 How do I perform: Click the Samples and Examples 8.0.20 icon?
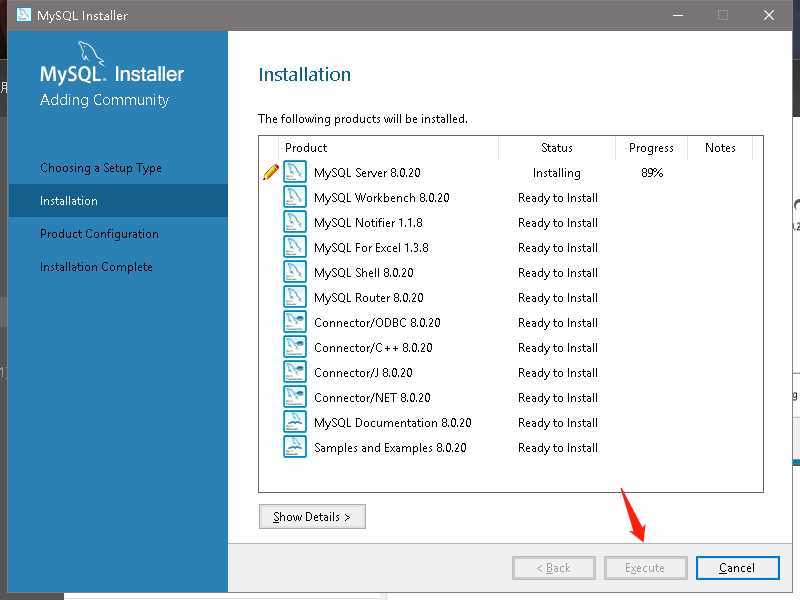pyautogui.click(x=295, y=447)
